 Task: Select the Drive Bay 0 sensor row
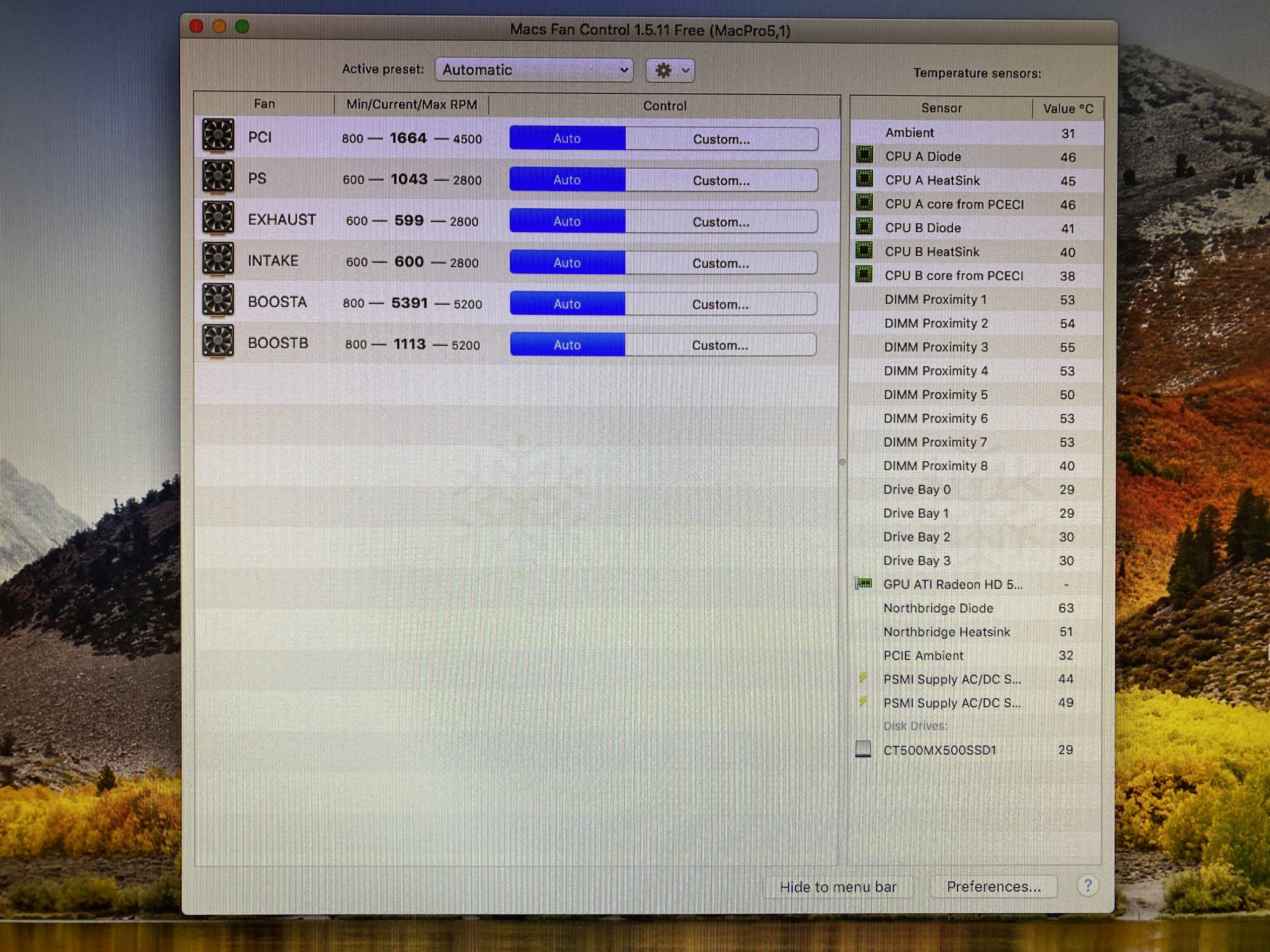[975, 489]
